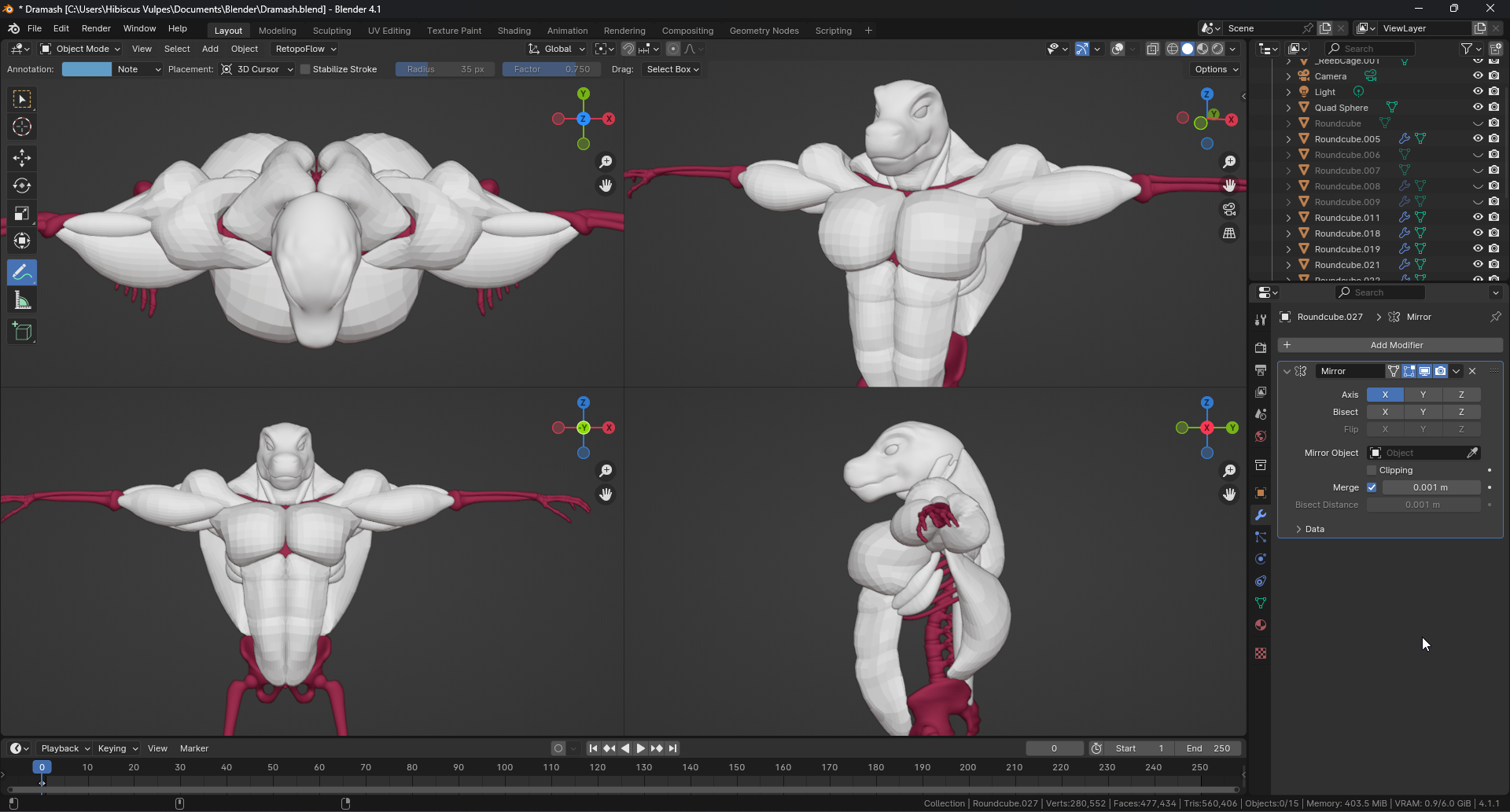Jump to the timeline end frame

point(673,748)
